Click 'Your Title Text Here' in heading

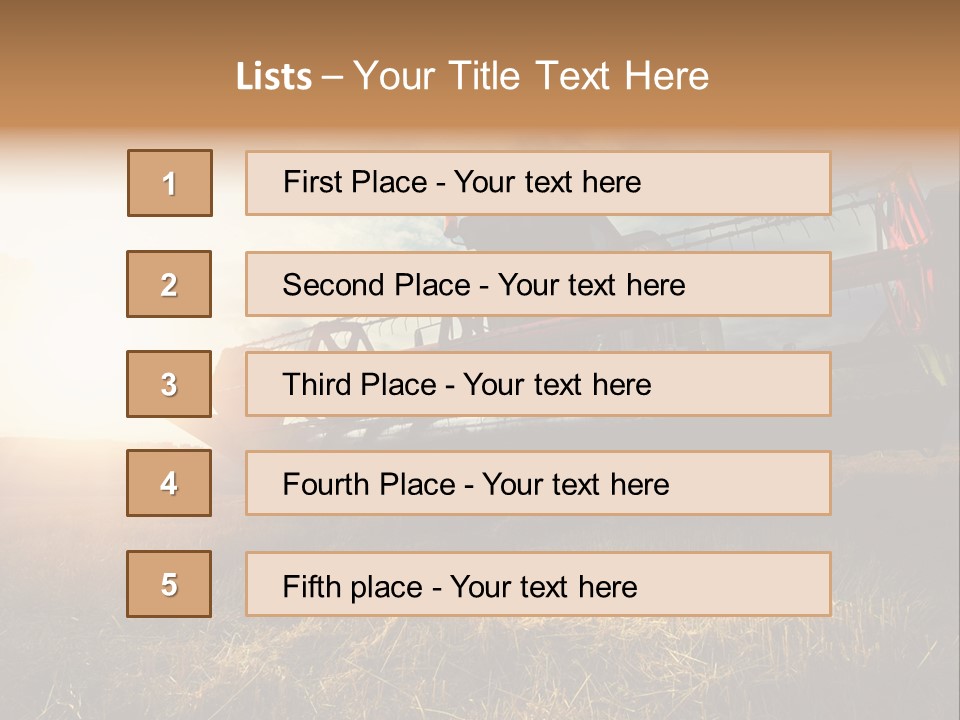531,76
